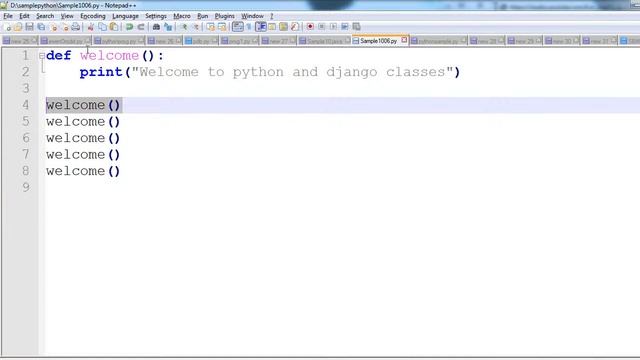Switch to the new 28 tab
640x360 pixels.
[x=487, y=41]
